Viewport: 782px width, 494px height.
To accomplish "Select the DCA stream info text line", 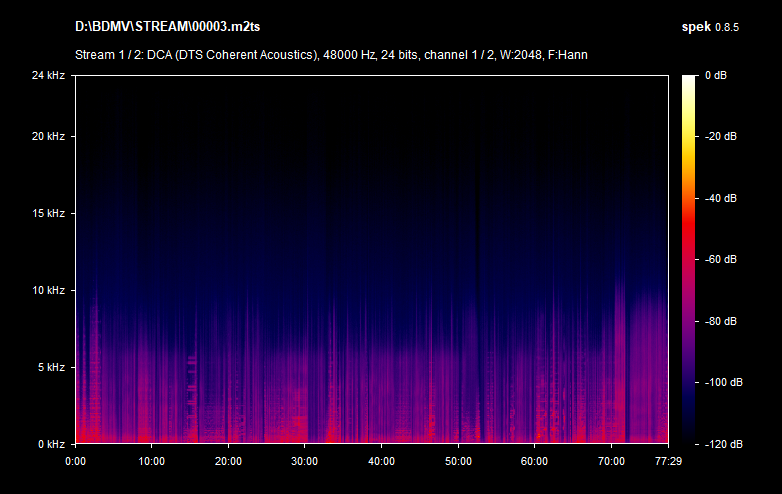I will 331,54.
